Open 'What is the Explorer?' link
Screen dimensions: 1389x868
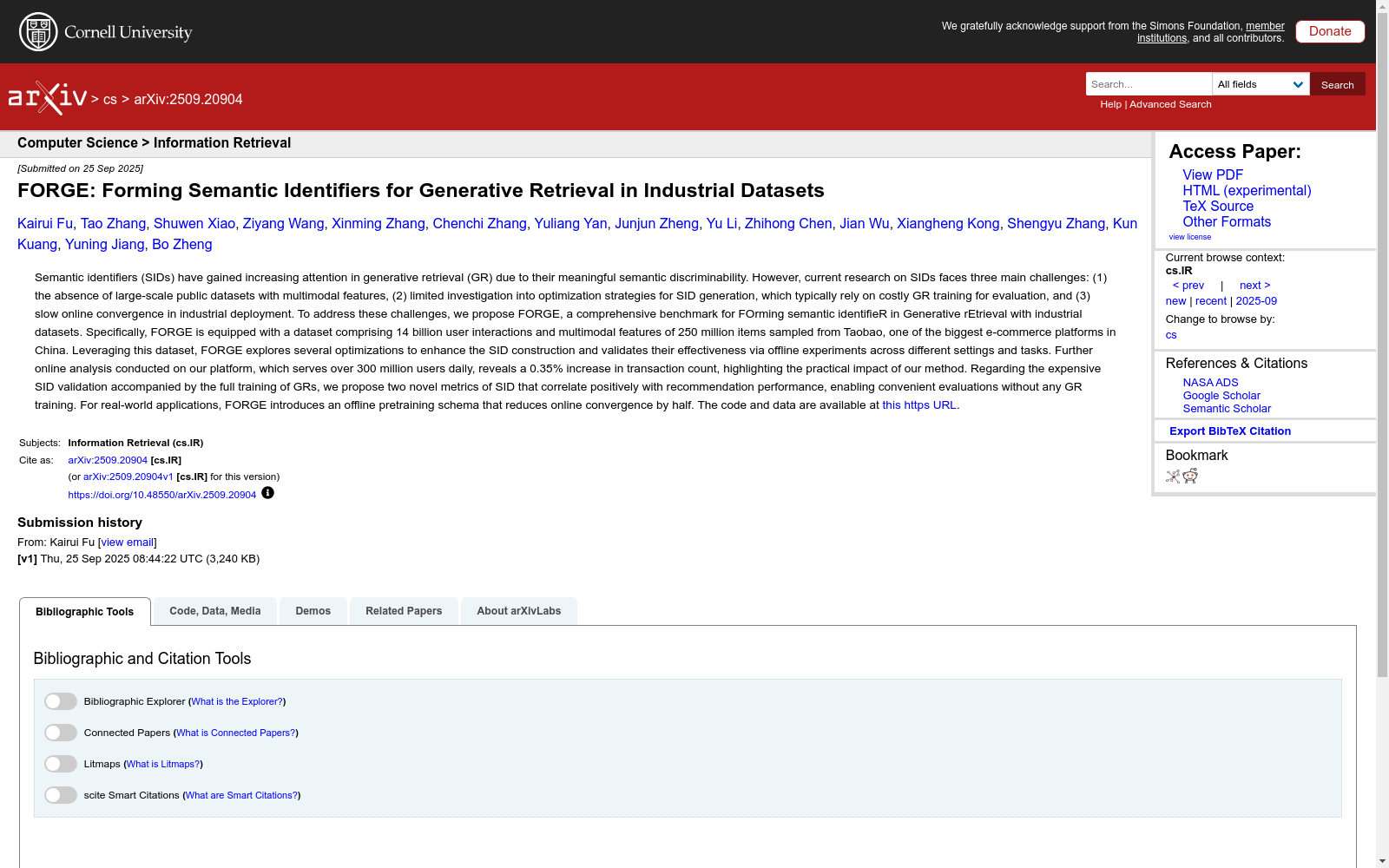point(237,701)
